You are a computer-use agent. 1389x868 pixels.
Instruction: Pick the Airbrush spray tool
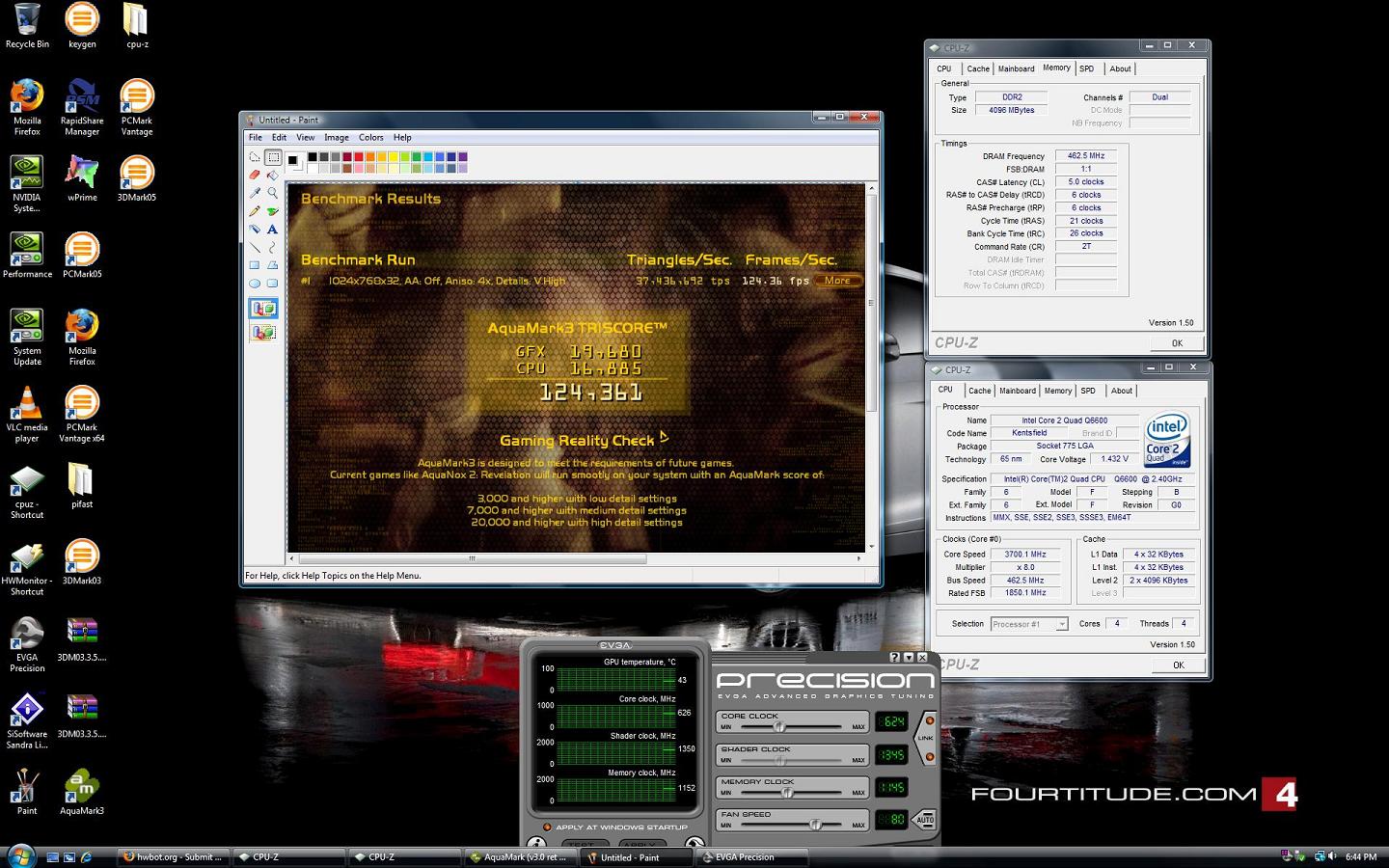click(255, 230)
